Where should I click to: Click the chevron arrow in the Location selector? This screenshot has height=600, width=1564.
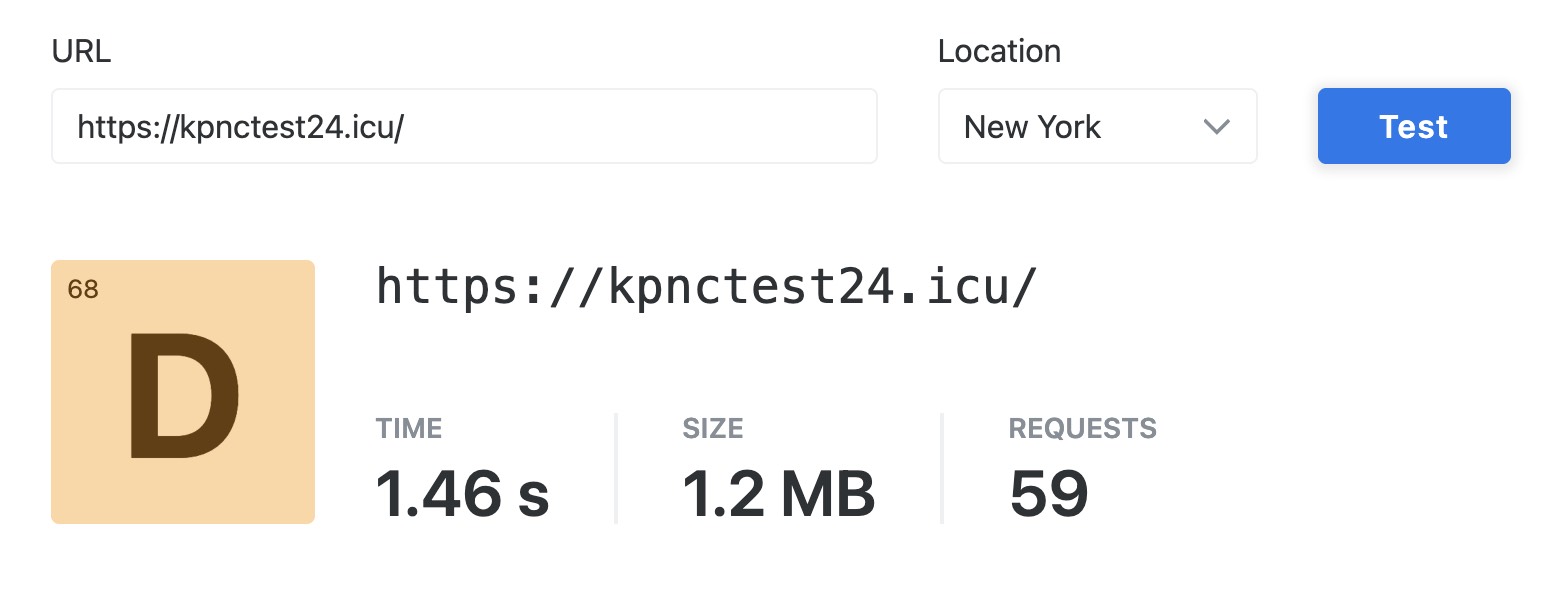coord(1216,127)
